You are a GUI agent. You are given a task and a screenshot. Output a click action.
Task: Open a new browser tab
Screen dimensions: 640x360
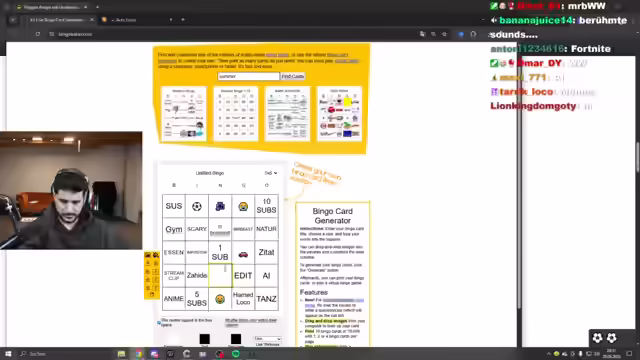(x=183, y=20)
